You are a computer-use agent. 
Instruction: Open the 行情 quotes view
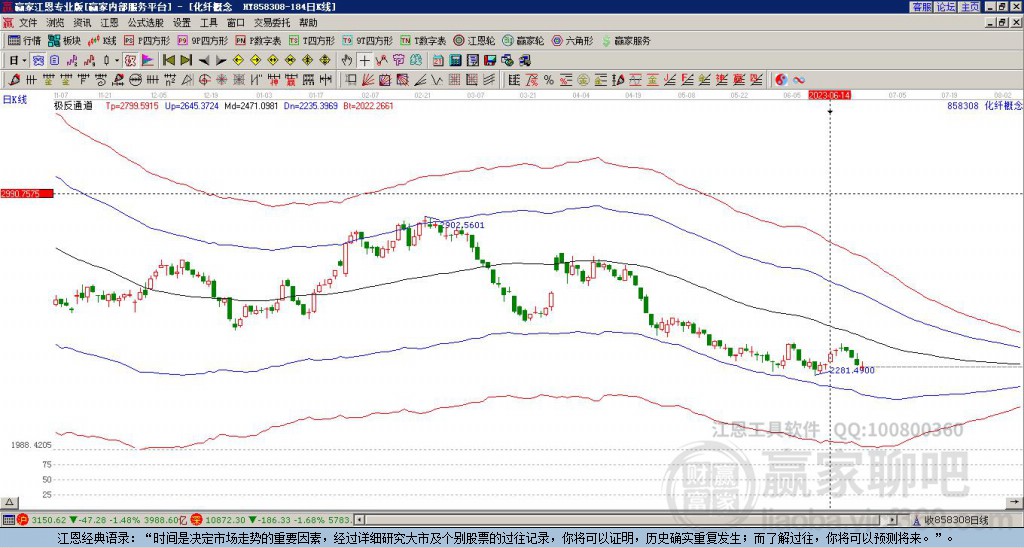click(24, 40)
